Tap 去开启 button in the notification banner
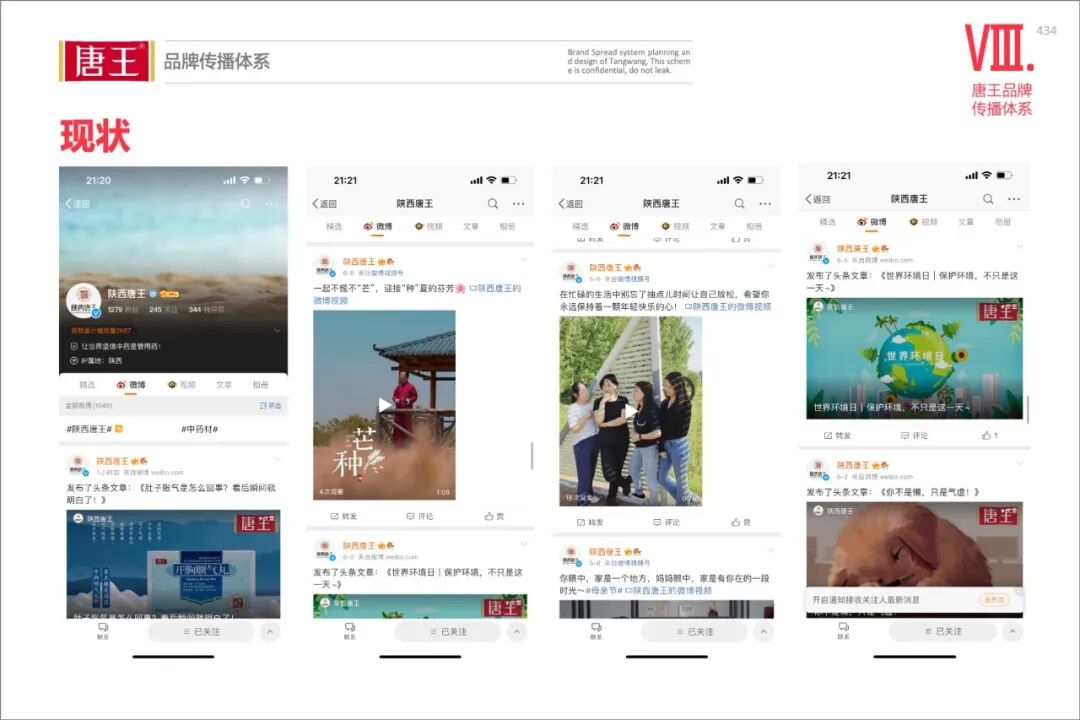Image resolution: width=1080 pixels, height=720 pixels. coord(995,600)
